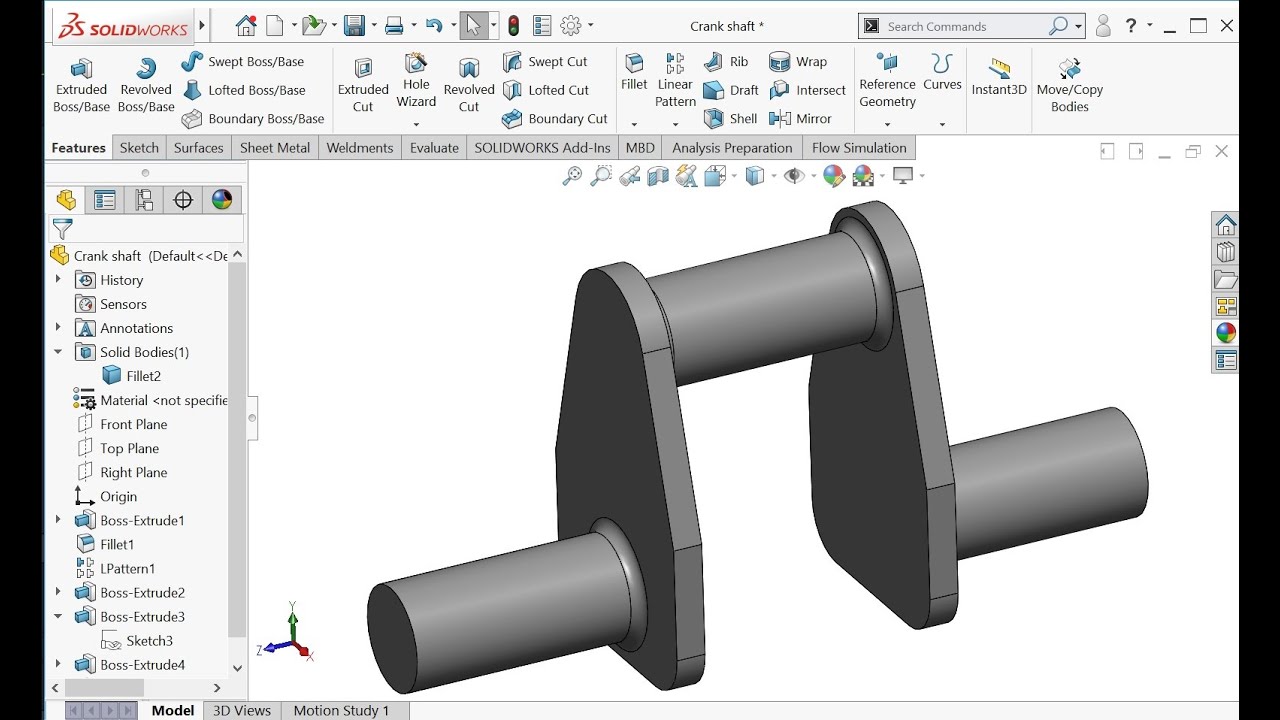
Task: Collapse the Solid Bodies(1) node
Action: pos(58,352)
